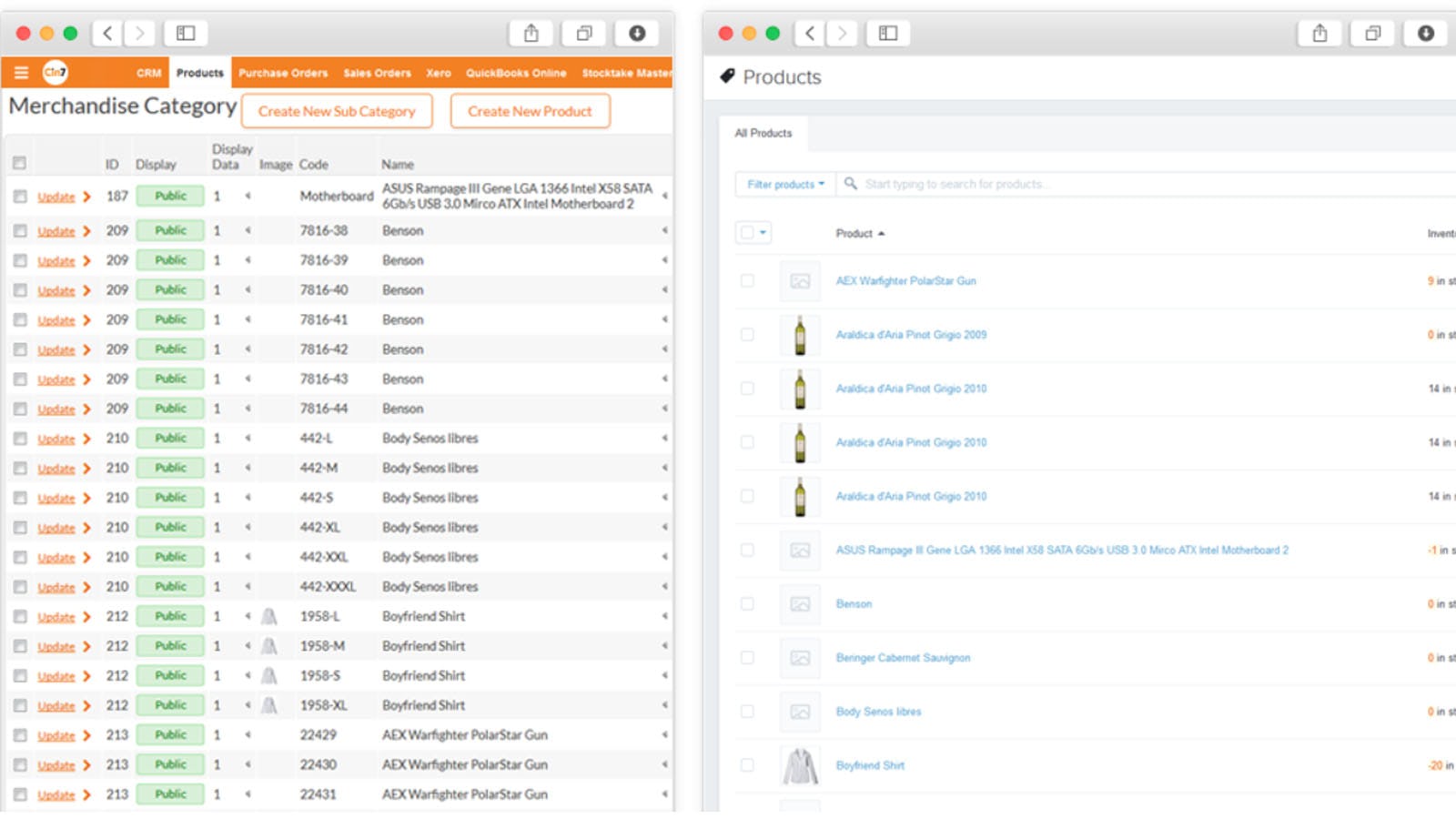Select the All Products tab
This screenshot has height=819, width=1456.
[763, 133]
